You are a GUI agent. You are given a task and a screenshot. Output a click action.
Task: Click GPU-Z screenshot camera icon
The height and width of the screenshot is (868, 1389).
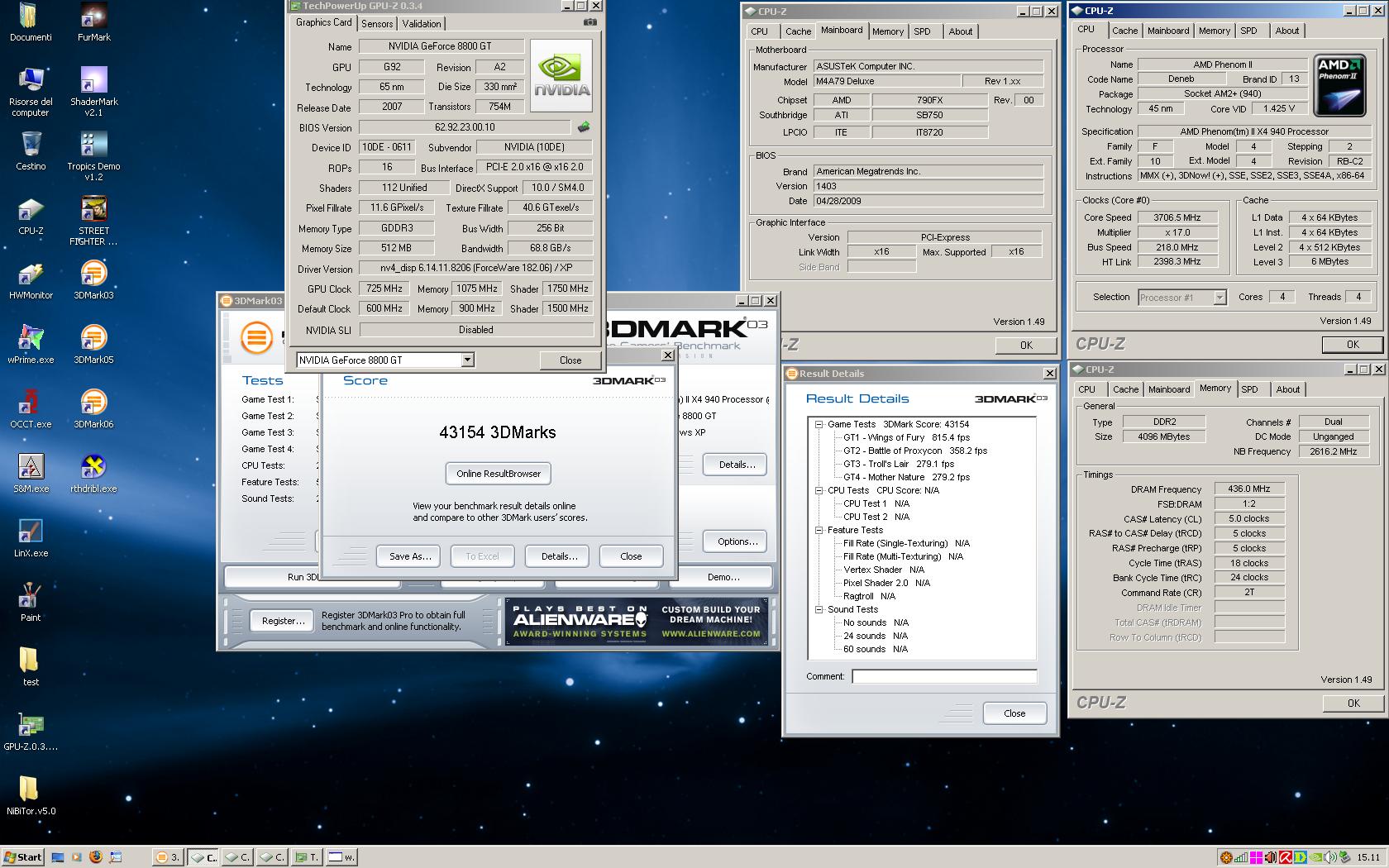(x=589, y=23)
